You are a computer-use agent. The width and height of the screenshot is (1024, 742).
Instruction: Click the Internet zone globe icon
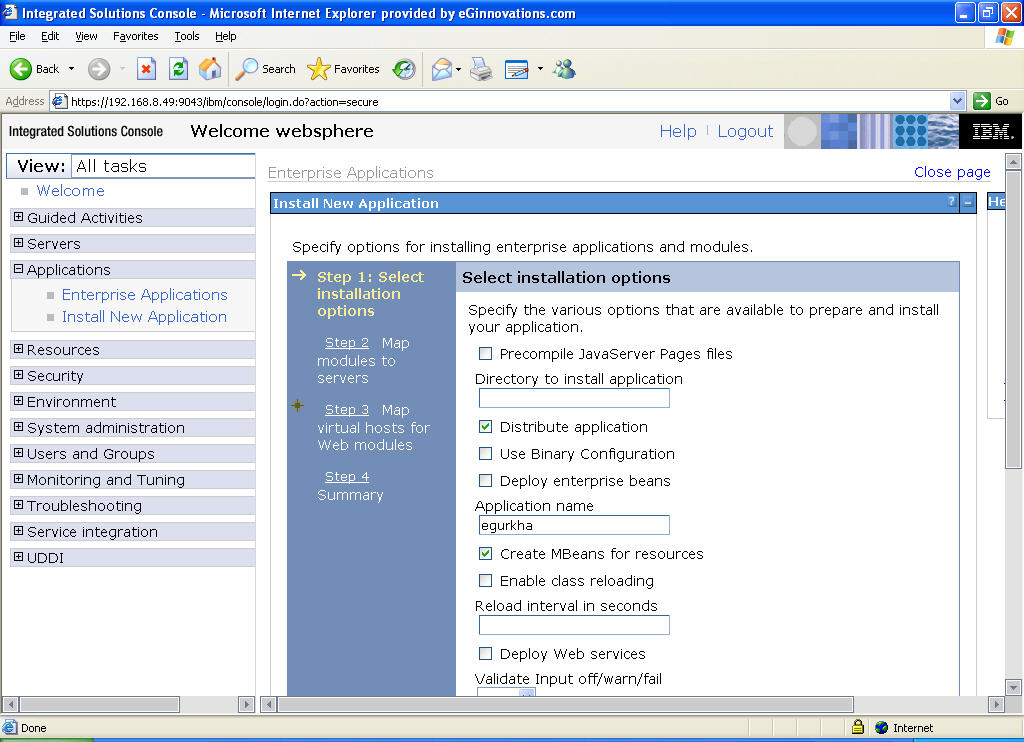pyautogui.click(x=882, y=728)
